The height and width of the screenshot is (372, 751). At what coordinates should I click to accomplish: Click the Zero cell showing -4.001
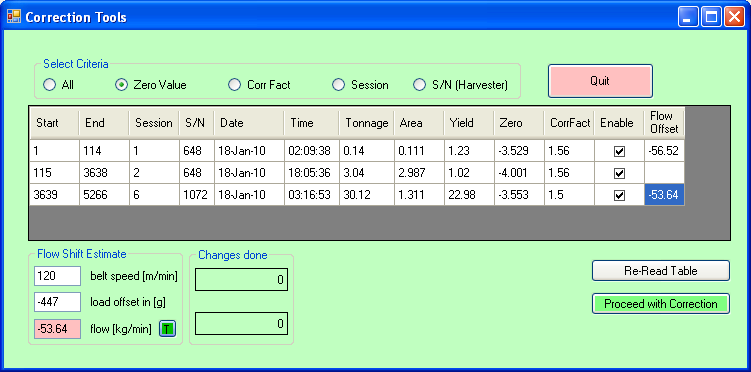point(519,173)
